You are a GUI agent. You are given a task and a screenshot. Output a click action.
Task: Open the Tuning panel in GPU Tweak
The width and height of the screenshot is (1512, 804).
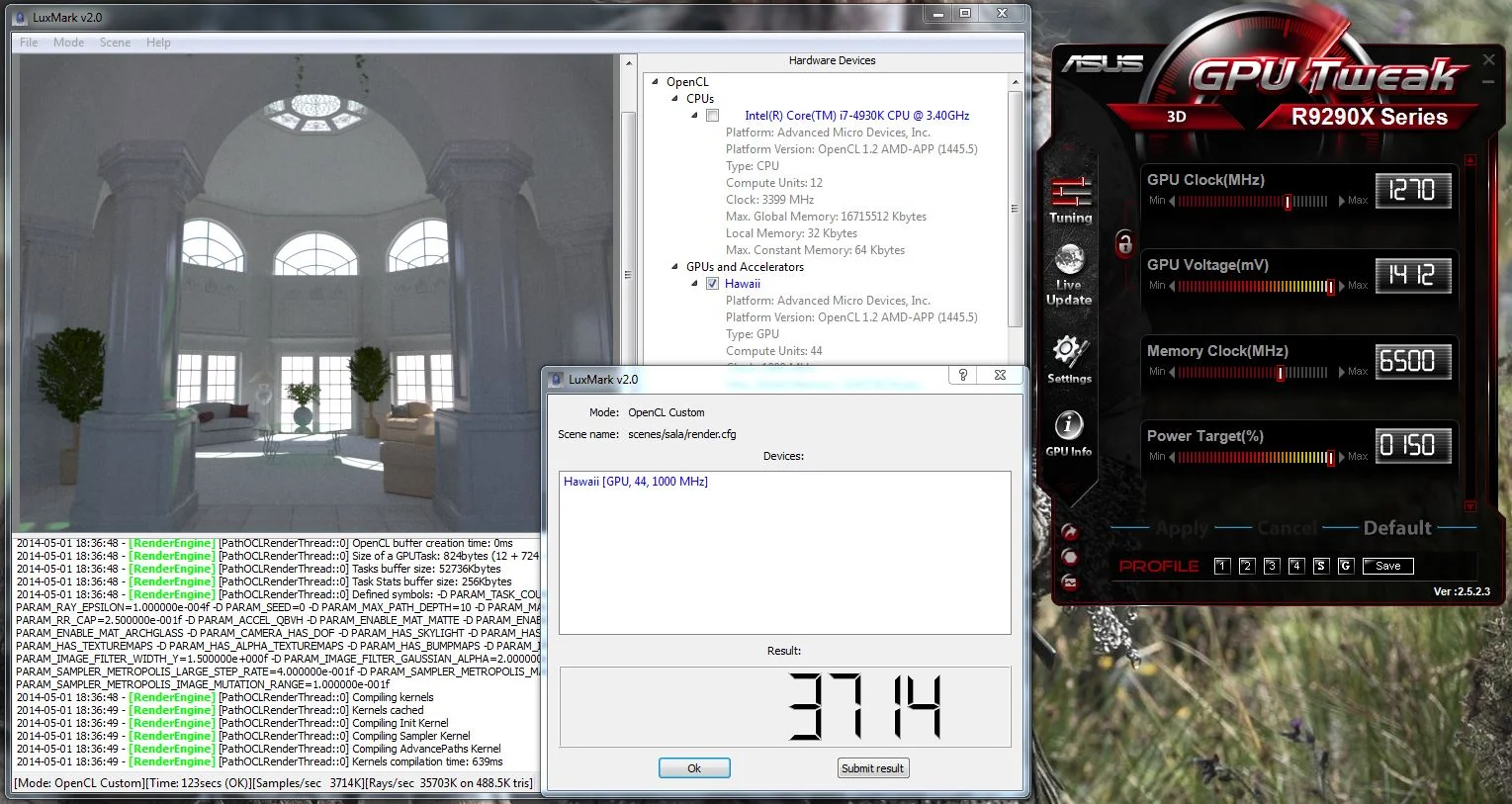click(x=1070, y=201)
